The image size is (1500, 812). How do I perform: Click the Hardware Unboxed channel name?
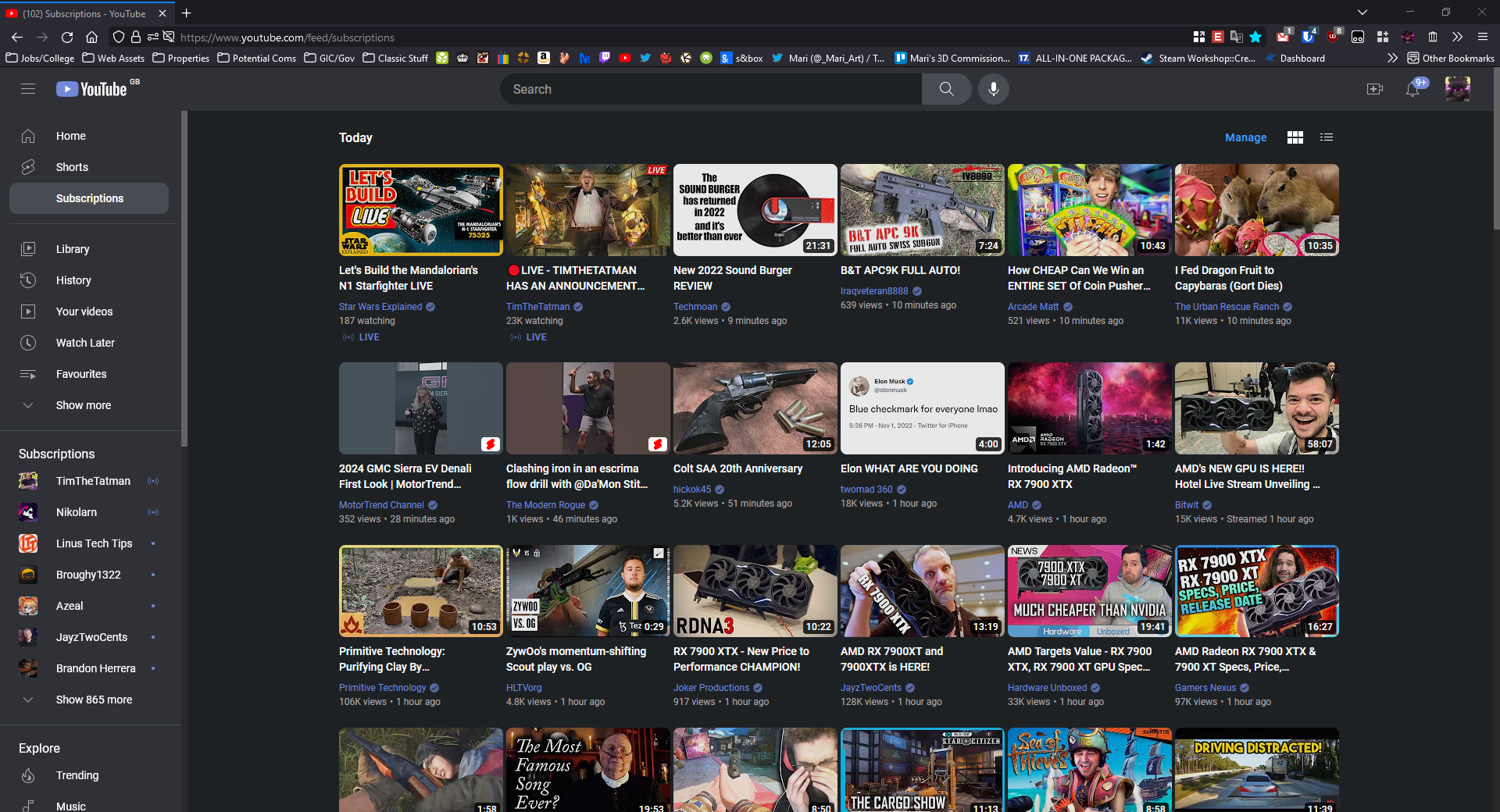pyautogui.click(x=1047, y=688)
